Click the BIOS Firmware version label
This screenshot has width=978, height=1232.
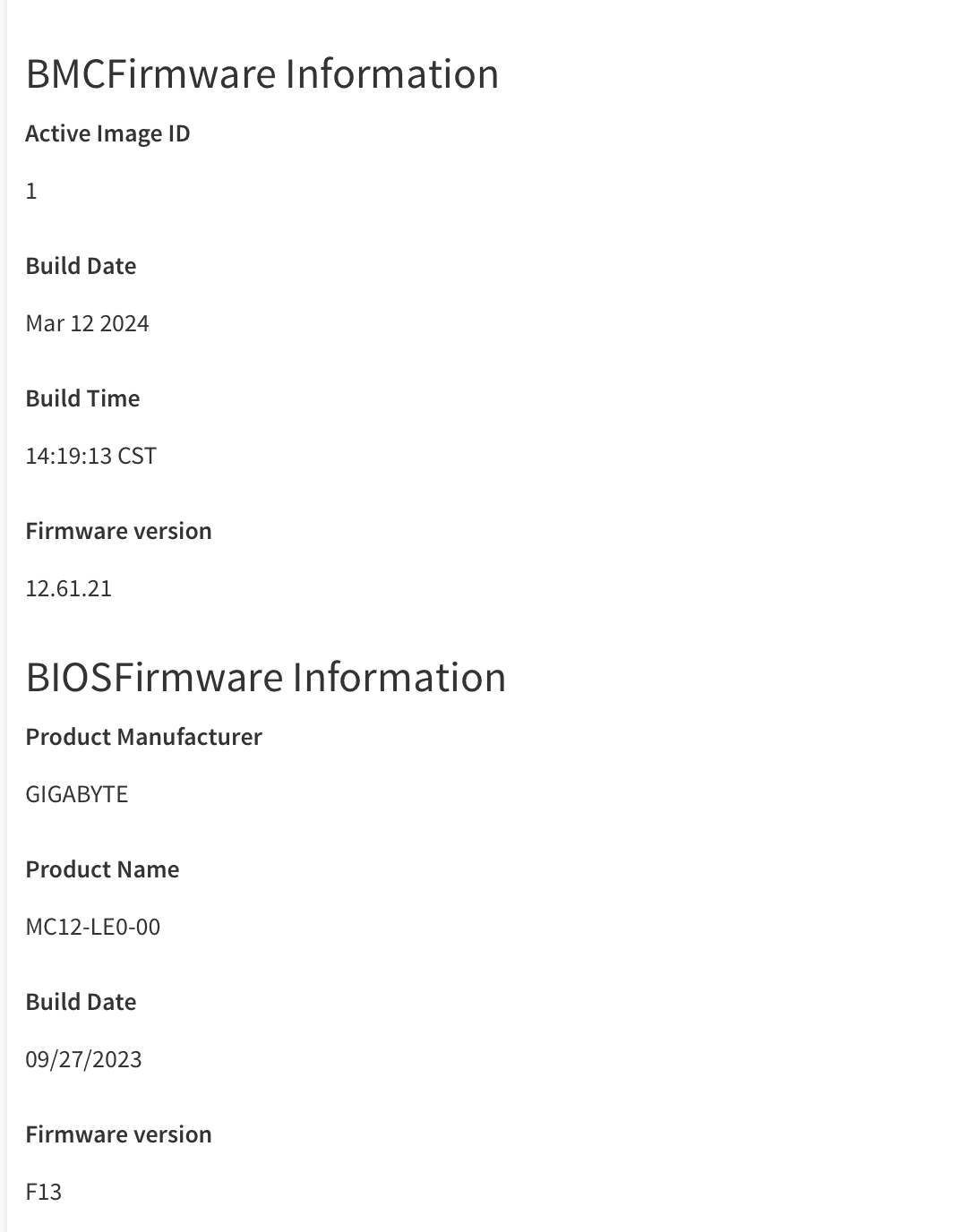click(x=119, y=1134)
